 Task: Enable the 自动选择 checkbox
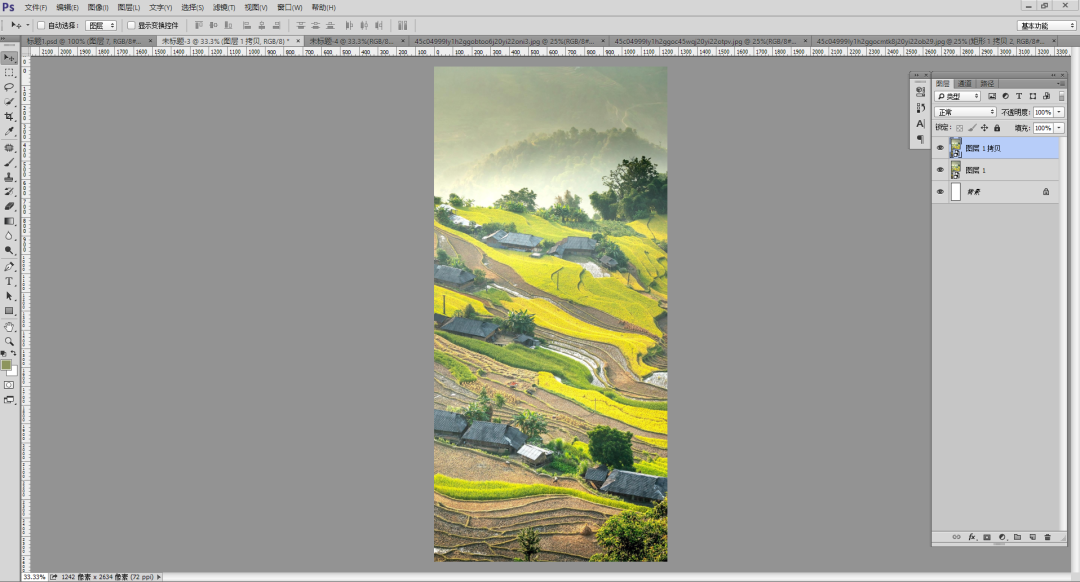41,25
